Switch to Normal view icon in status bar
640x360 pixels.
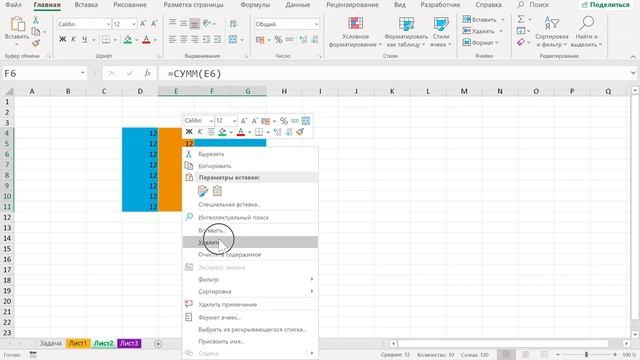507,354
